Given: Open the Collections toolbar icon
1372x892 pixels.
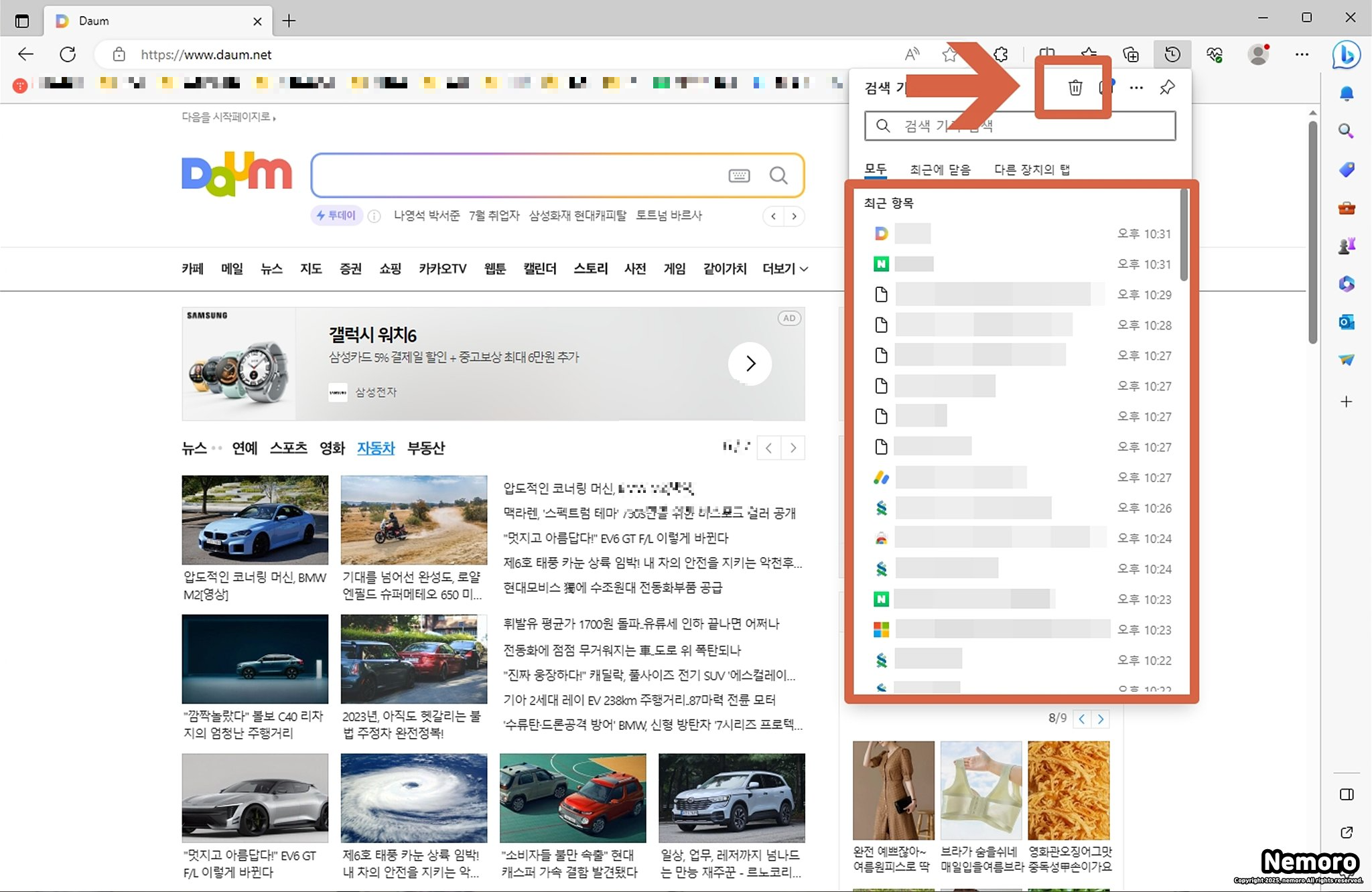Looking at the screenshot, I should [1131, 54].
